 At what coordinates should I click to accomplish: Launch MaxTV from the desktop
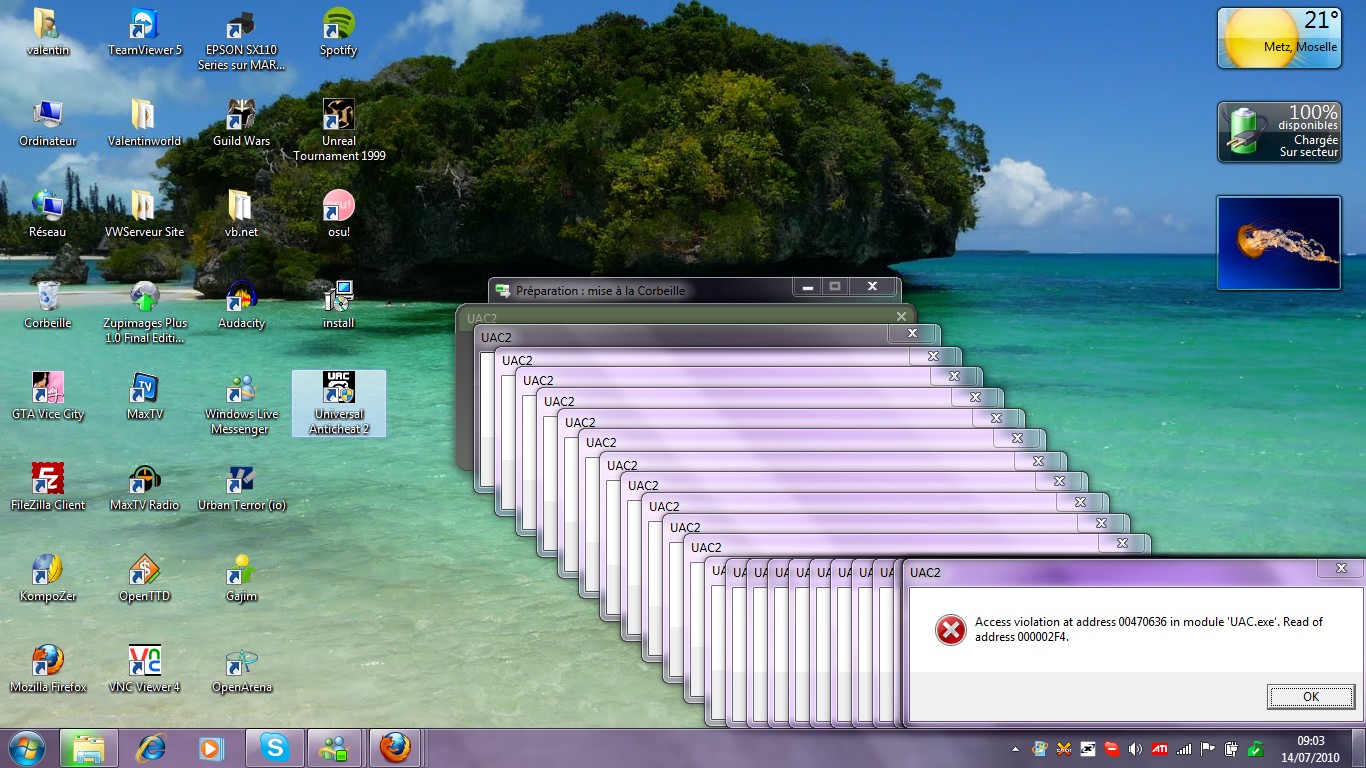145,396
